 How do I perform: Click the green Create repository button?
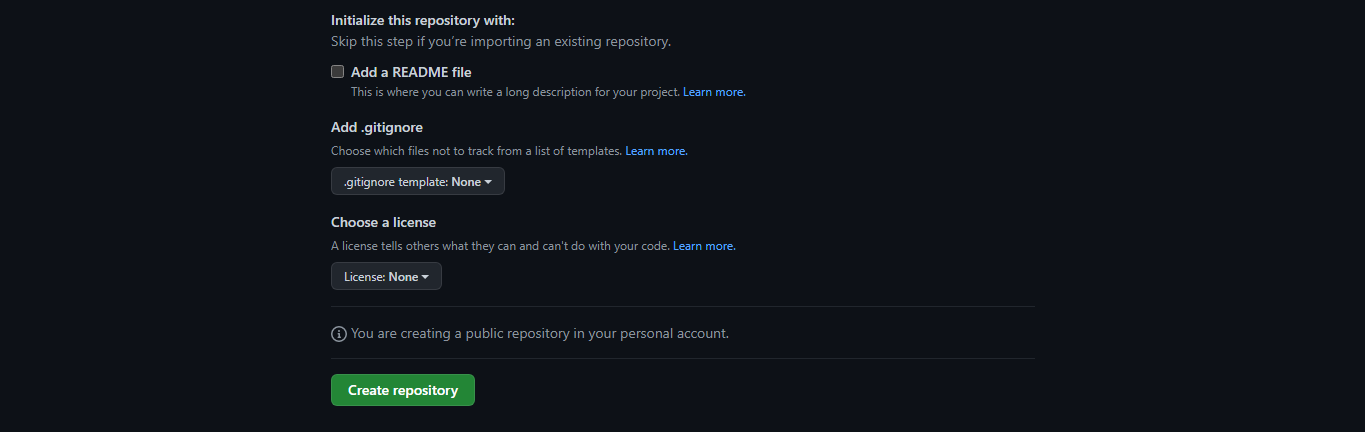403,390
